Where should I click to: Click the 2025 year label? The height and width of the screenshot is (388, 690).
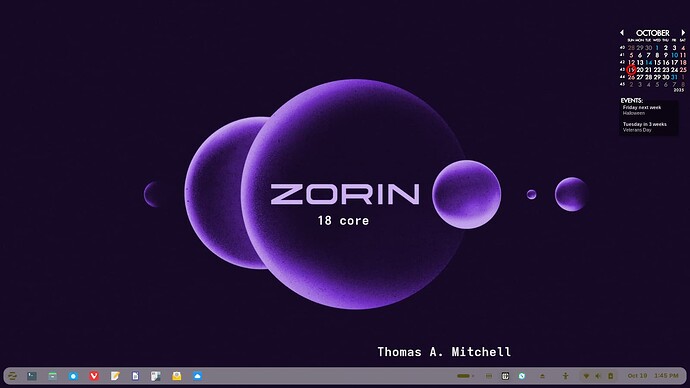pos(679,90)
